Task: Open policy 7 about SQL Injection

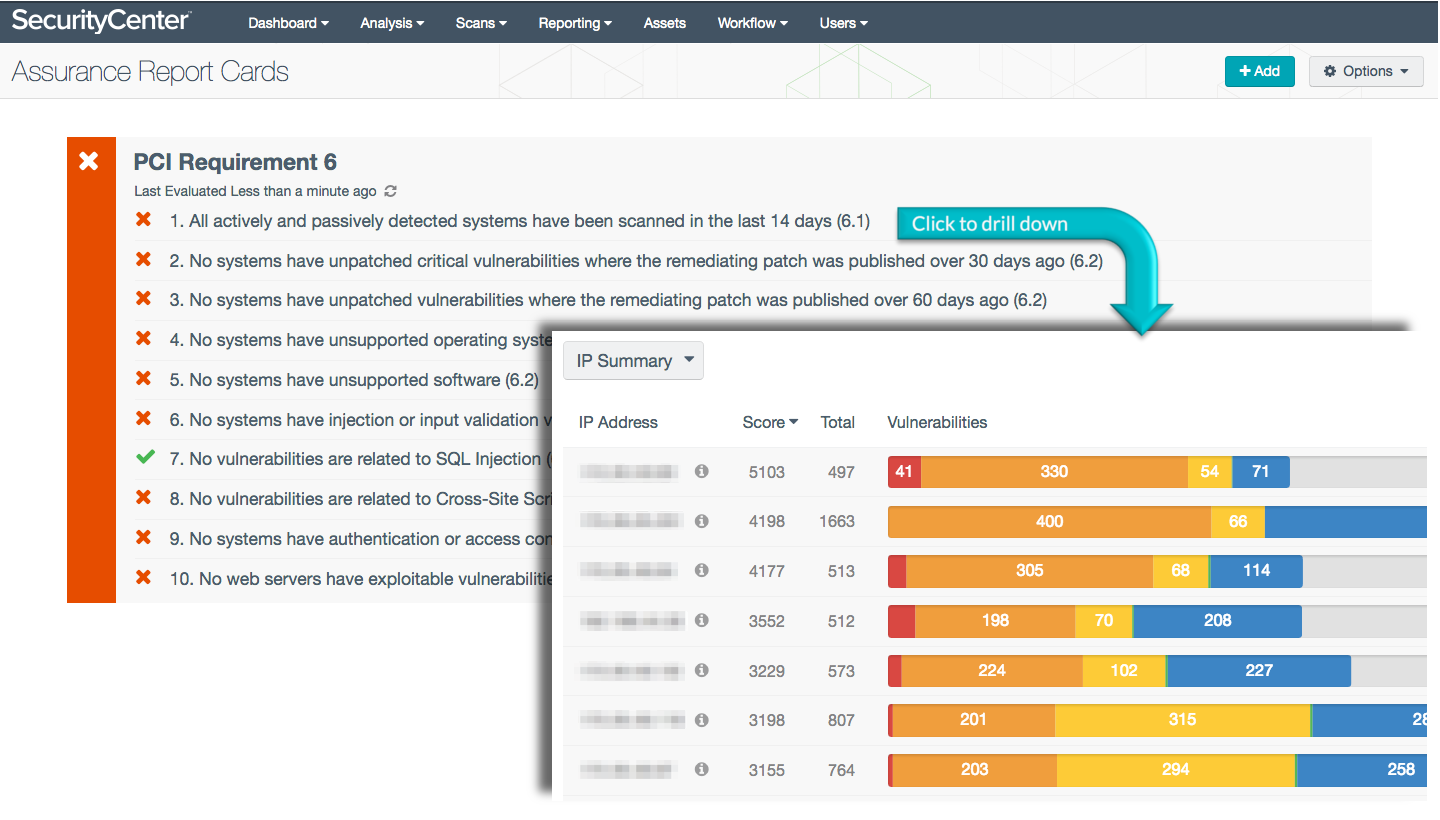Action: click(x=360, y=459)
